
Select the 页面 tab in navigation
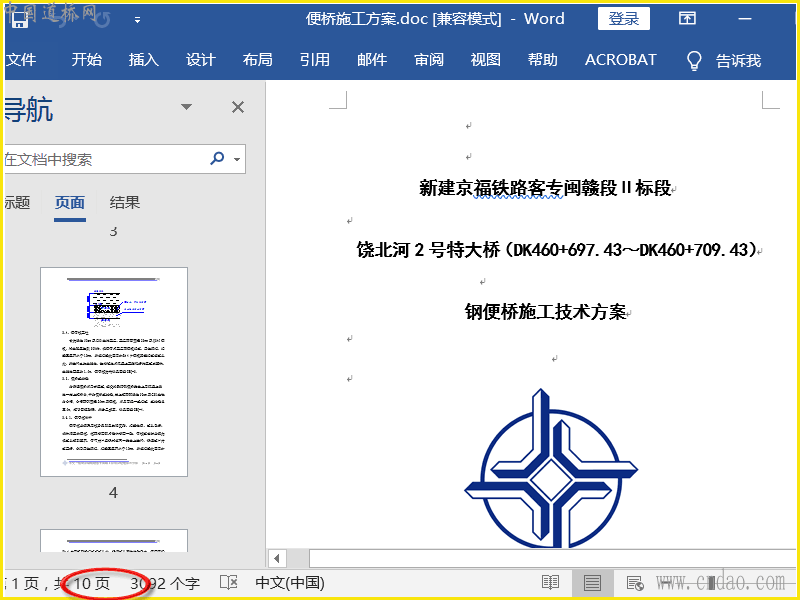pyautogui.click(x=70, y=203)
